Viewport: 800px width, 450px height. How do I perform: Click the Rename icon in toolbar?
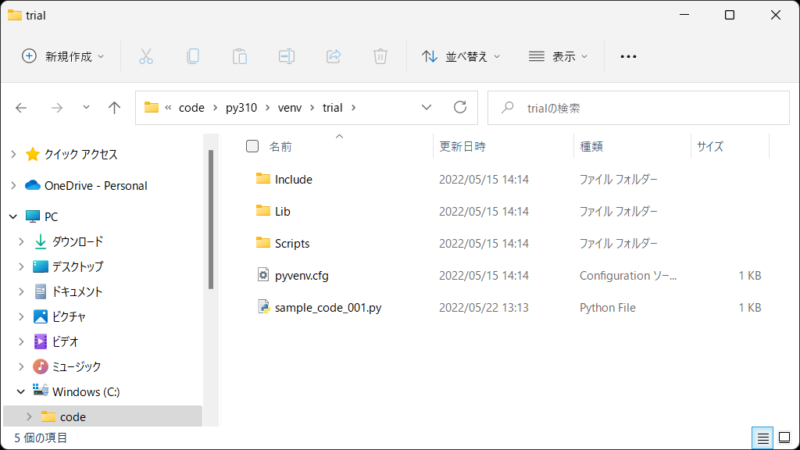click(287, 56)
